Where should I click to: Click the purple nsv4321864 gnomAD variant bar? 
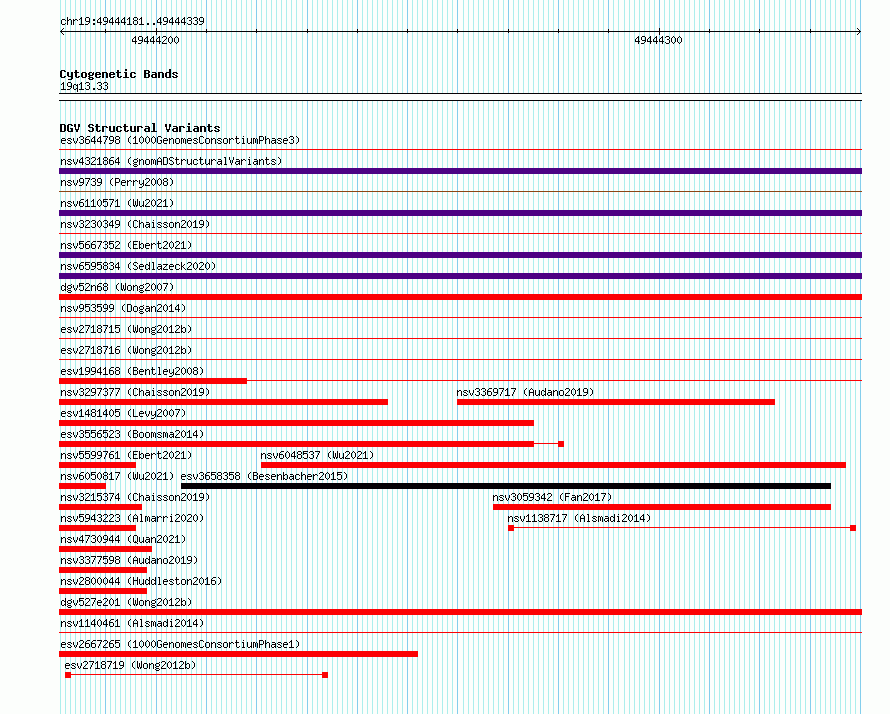coord(460,171)
